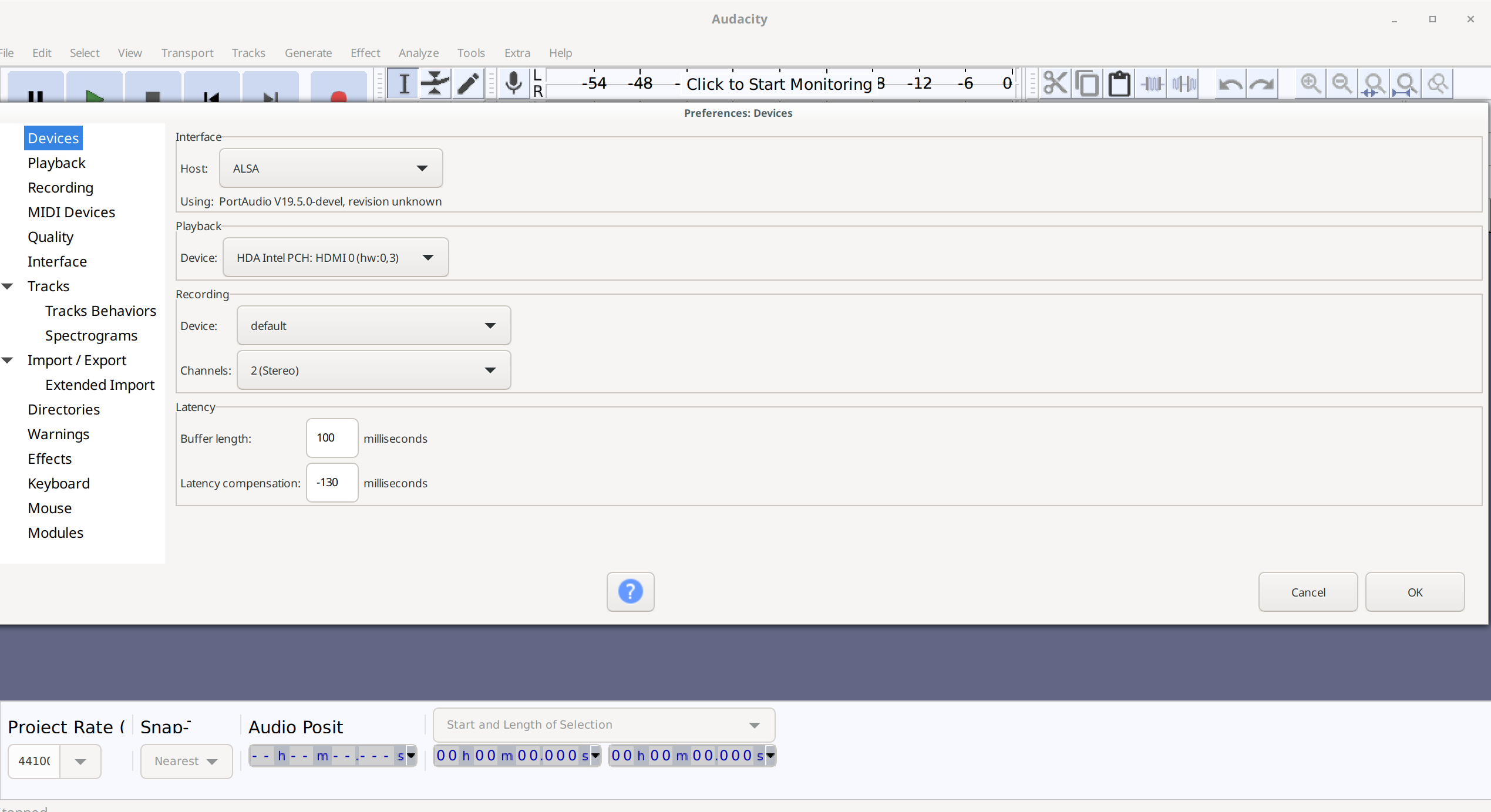
Task: Collapse the Import / Export tree node
Action: (x=8, y=360)
